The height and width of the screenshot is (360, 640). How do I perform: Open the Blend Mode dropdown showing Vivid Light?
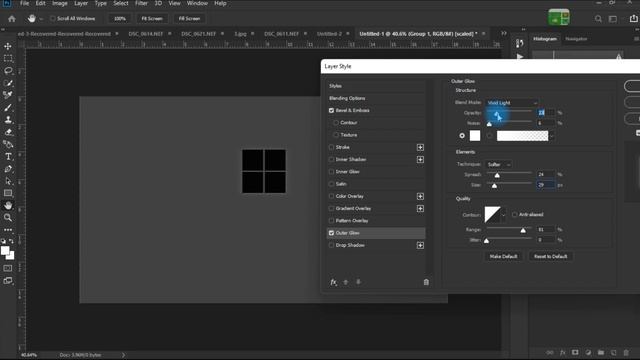[x=512, y=103]
